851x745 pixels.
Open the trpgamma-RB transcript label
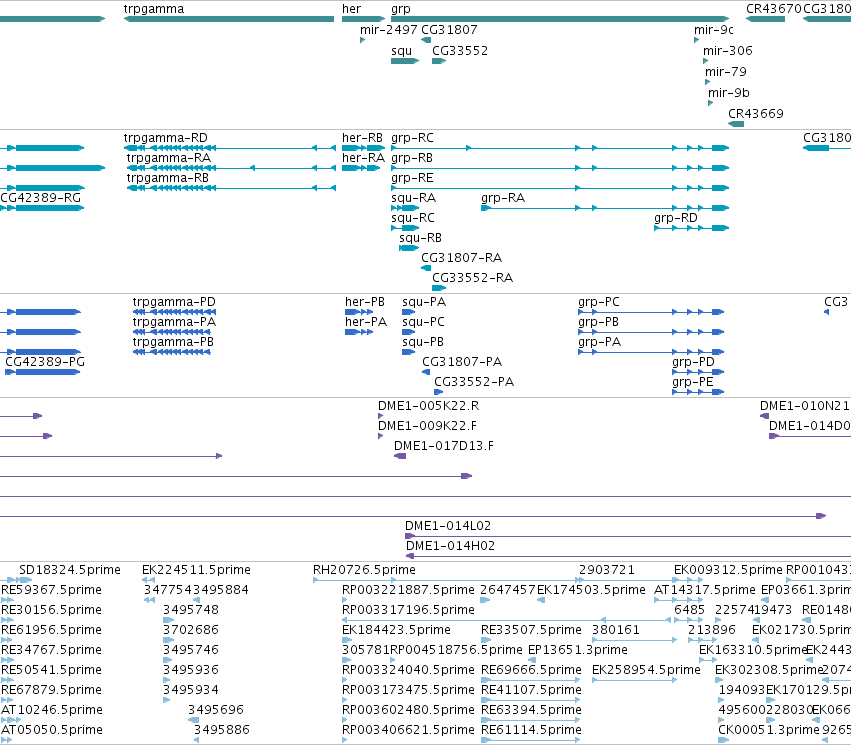(168, 178)
